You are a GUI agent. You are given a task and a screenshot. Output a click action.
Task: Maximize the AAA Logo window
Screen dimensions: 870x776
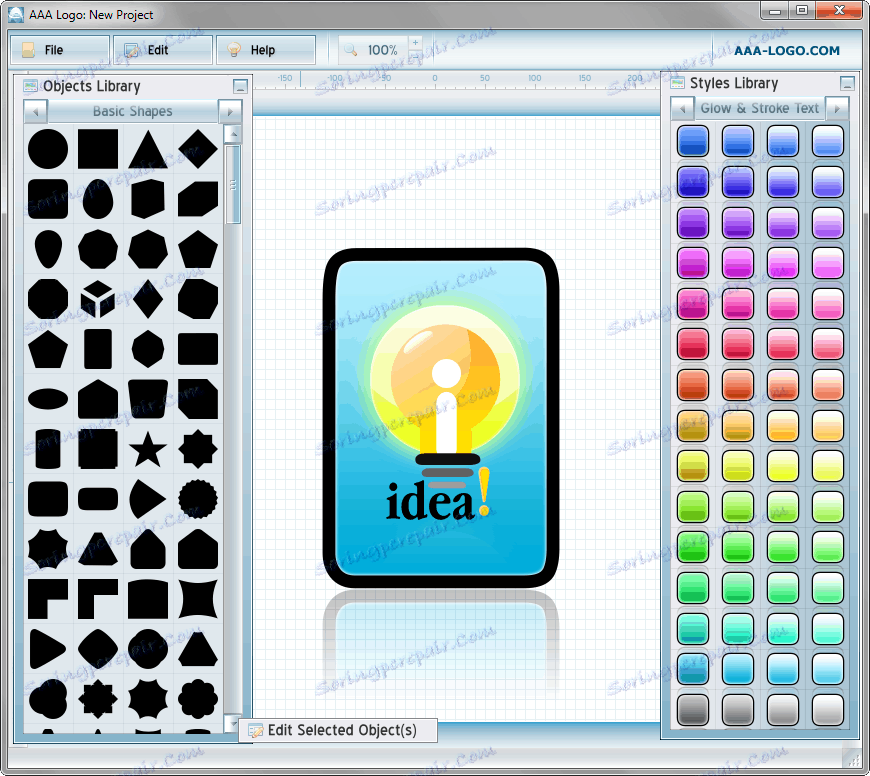[x=802, y=11]
